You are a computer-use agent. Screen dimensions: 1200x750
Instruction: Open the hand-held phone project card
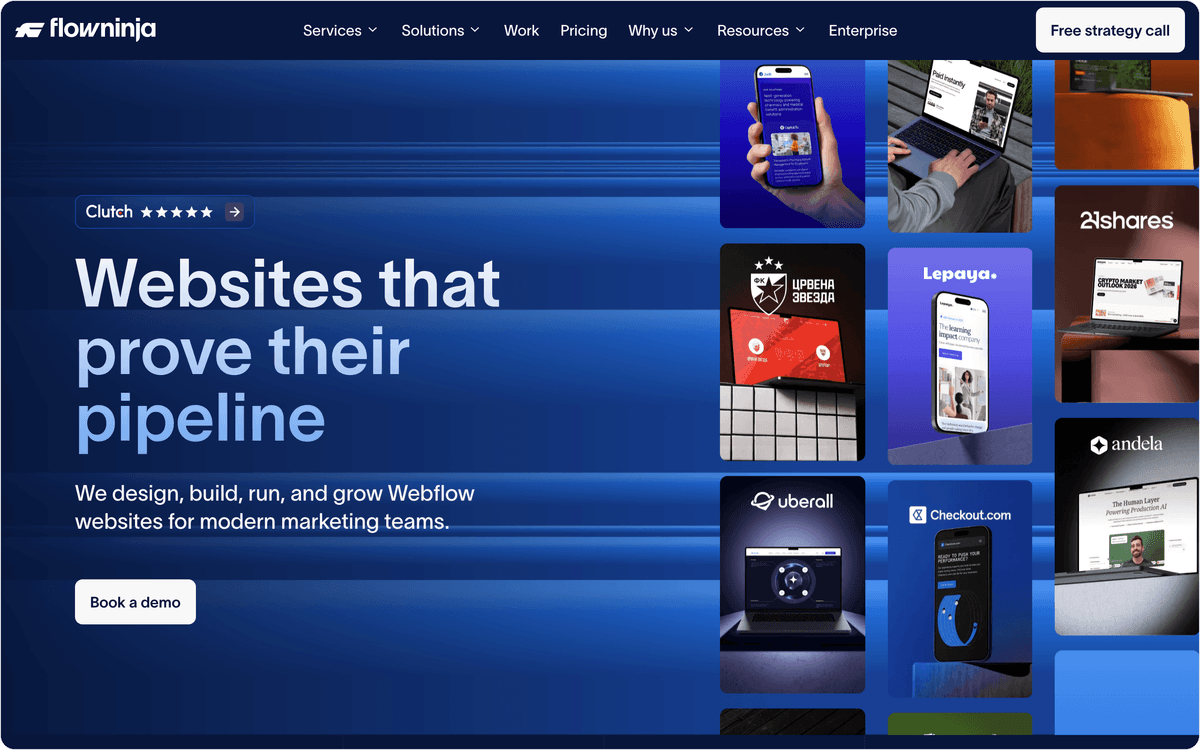point(792,144)
